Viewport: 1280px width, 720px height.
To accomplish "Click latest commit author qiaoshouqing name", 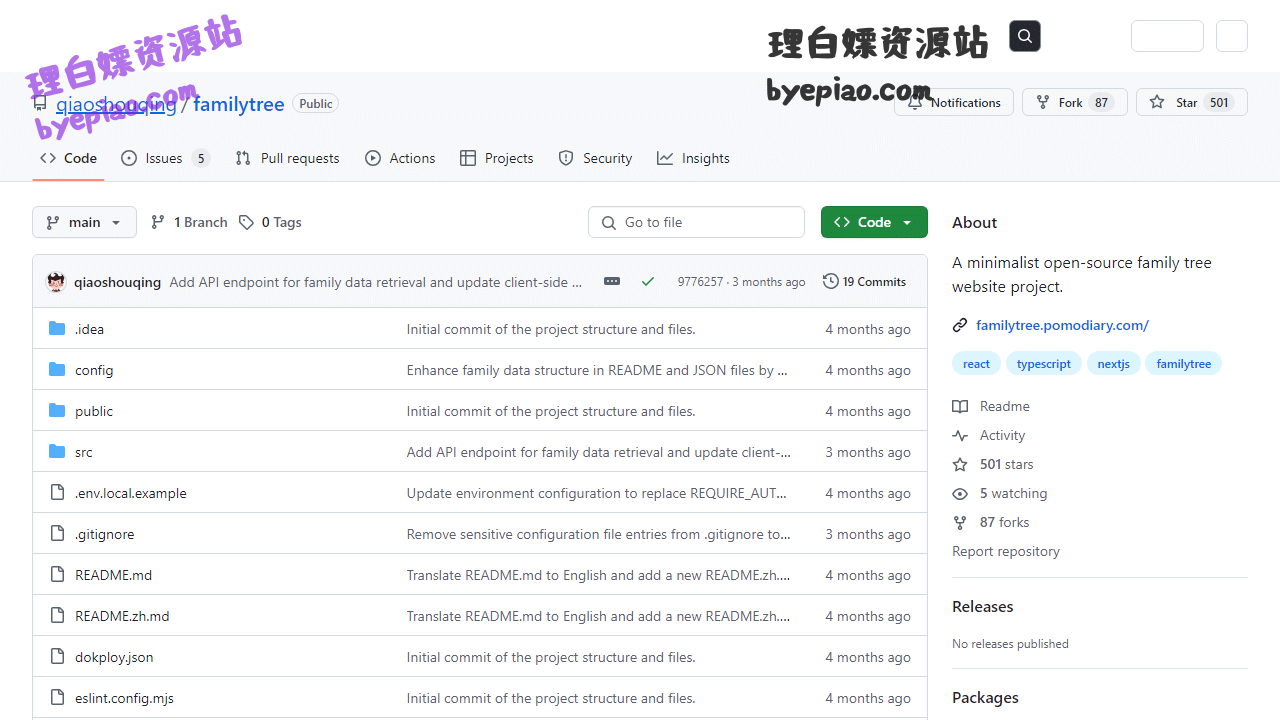I will tap(117, 282).
